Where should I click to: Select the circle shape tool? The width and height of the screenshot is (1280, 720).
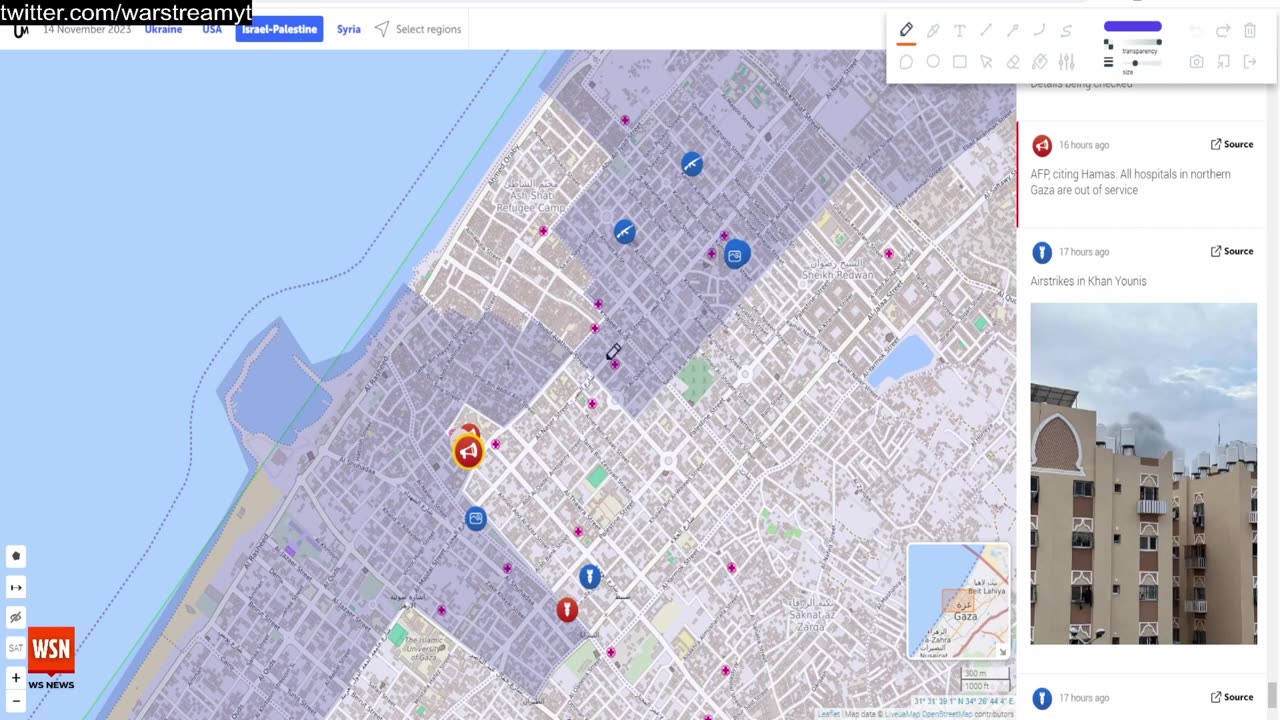pos(933,62)
